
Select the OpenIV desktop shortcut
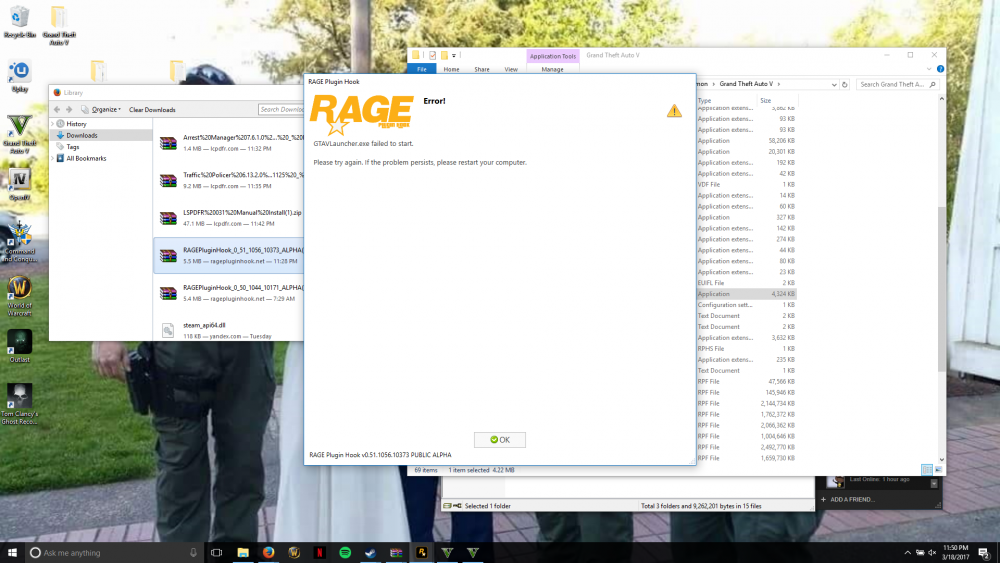tap(19, 186)
